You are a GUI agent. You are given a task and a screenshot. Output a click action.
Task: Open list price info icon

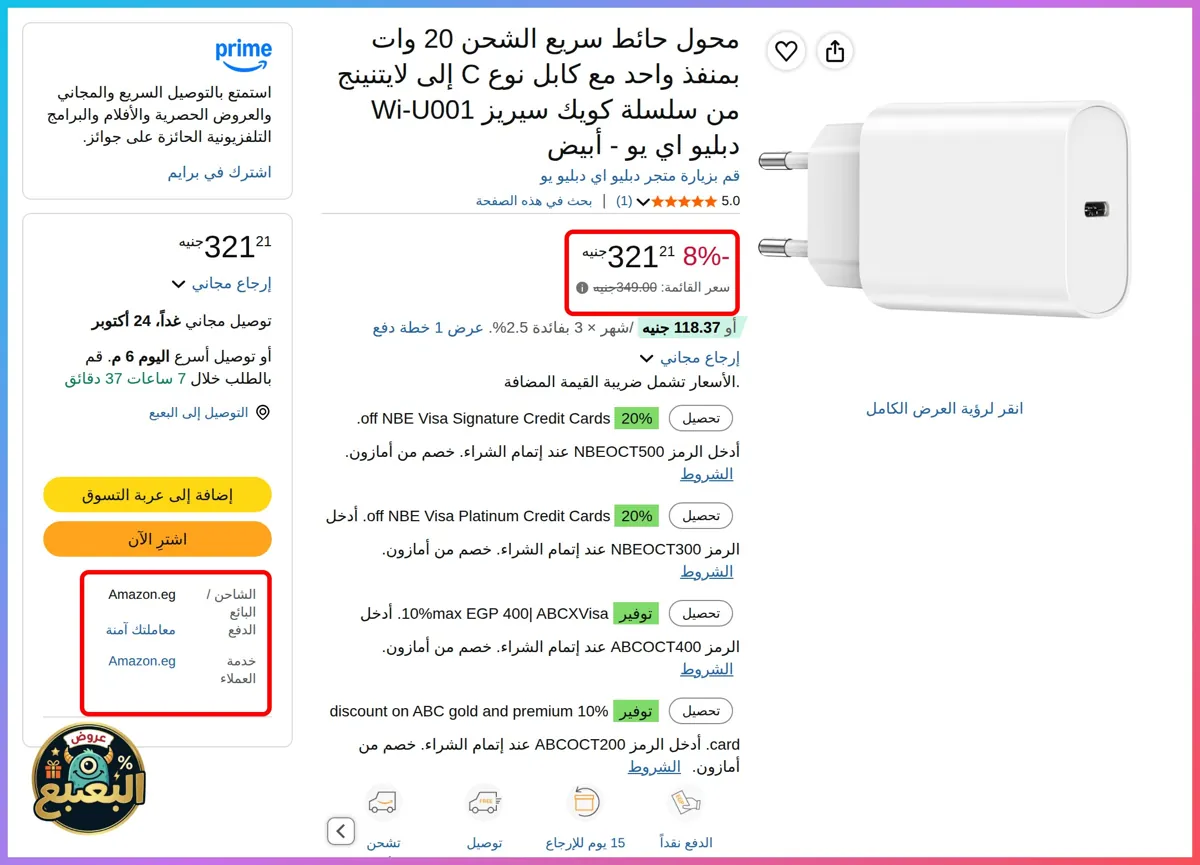(x=582, y=288)
